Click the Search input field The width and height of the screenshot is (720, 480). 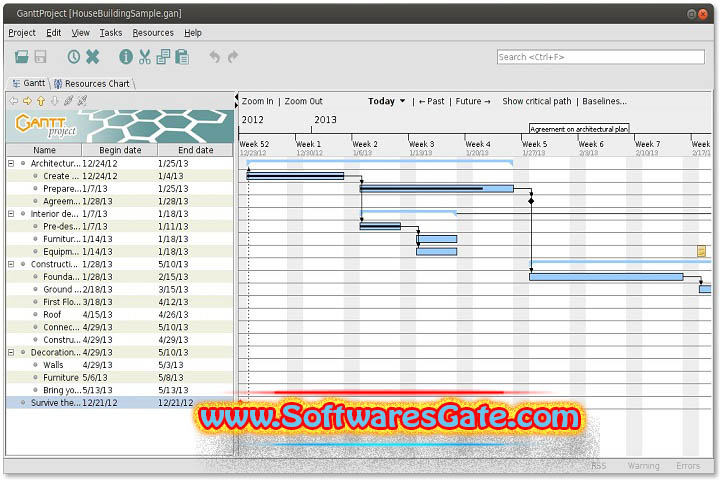coord(600,57)
